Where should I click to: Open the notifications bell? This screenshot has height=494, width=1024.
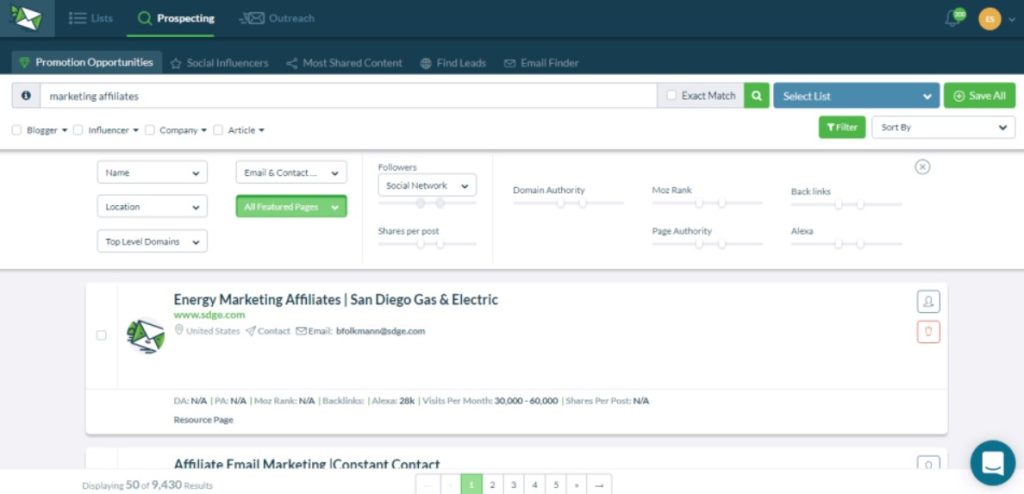[x=953, y=19]
